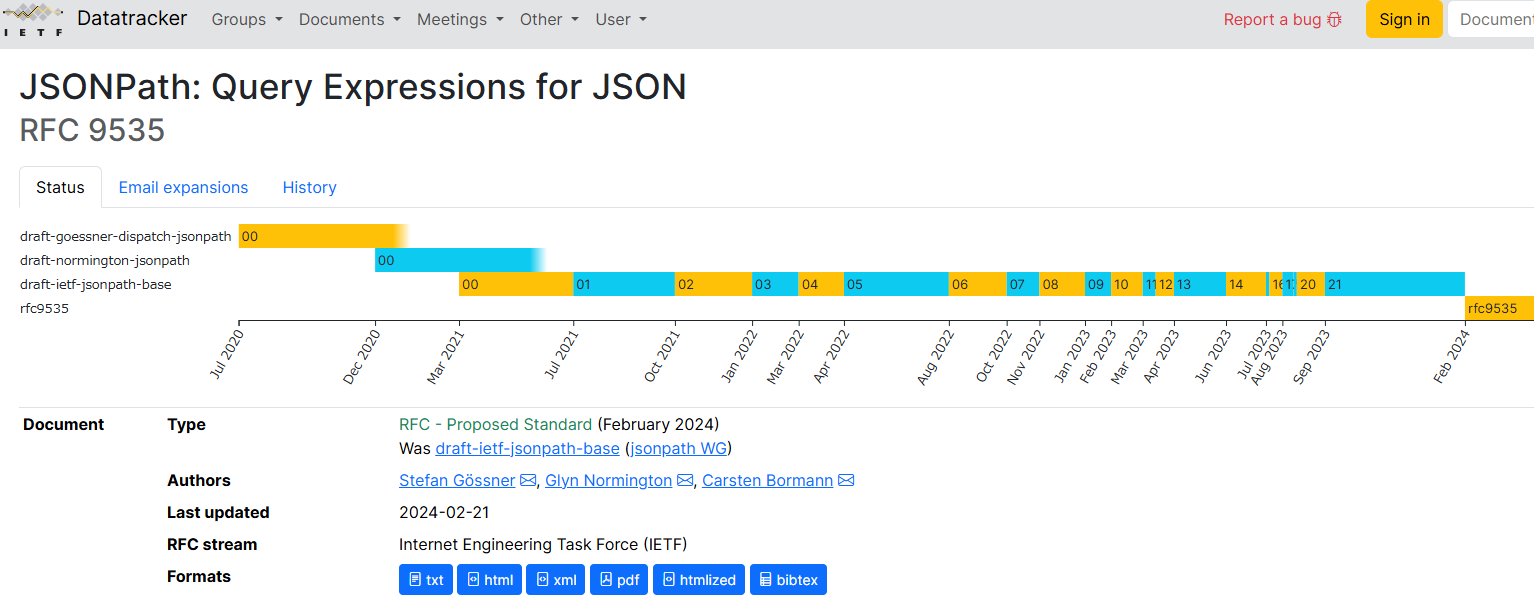
Task: Select draft-ietf-jsonpath-base revision 02 bar
Action: (713, 284)
